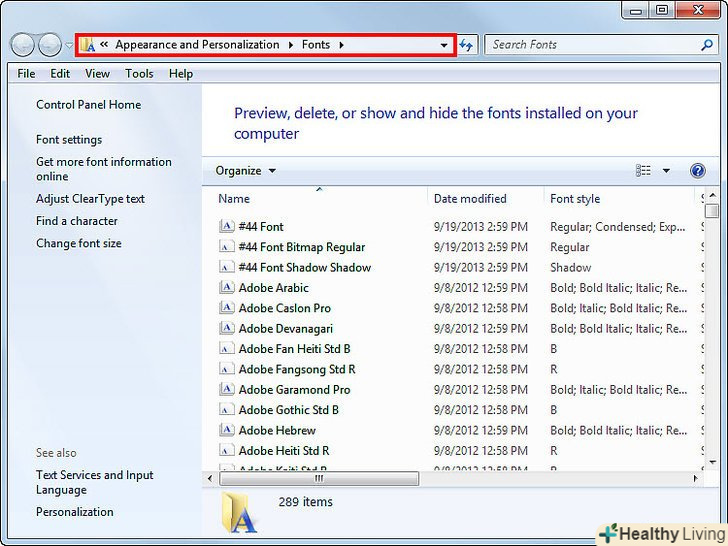Expand the address bar history dropdown

pos(444,45)
